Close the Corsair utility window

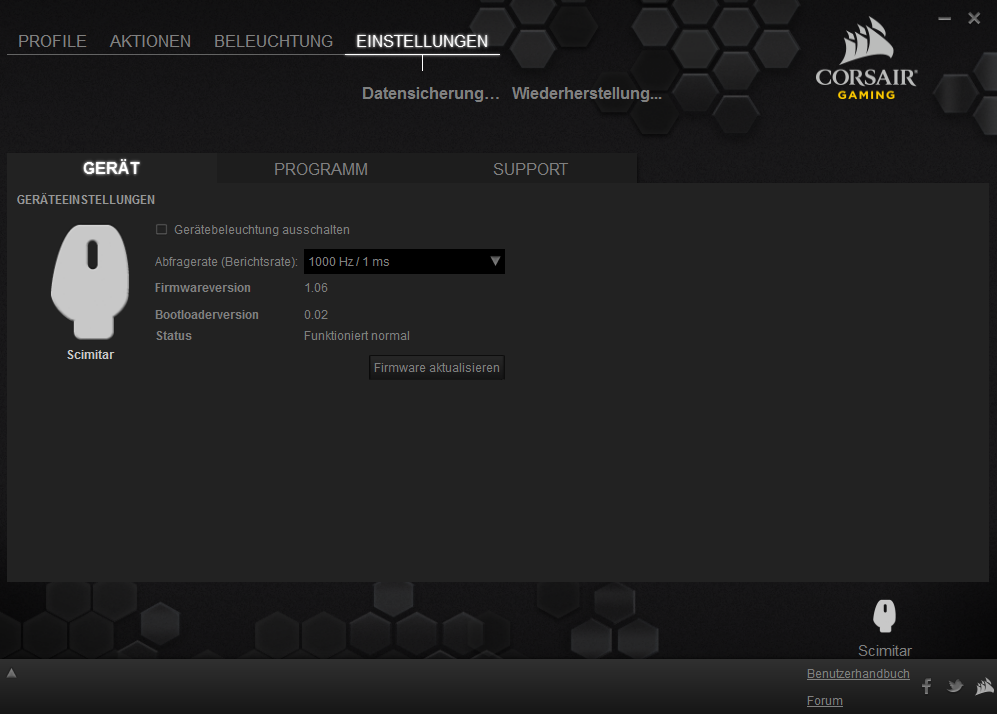(x=974, y=18)
